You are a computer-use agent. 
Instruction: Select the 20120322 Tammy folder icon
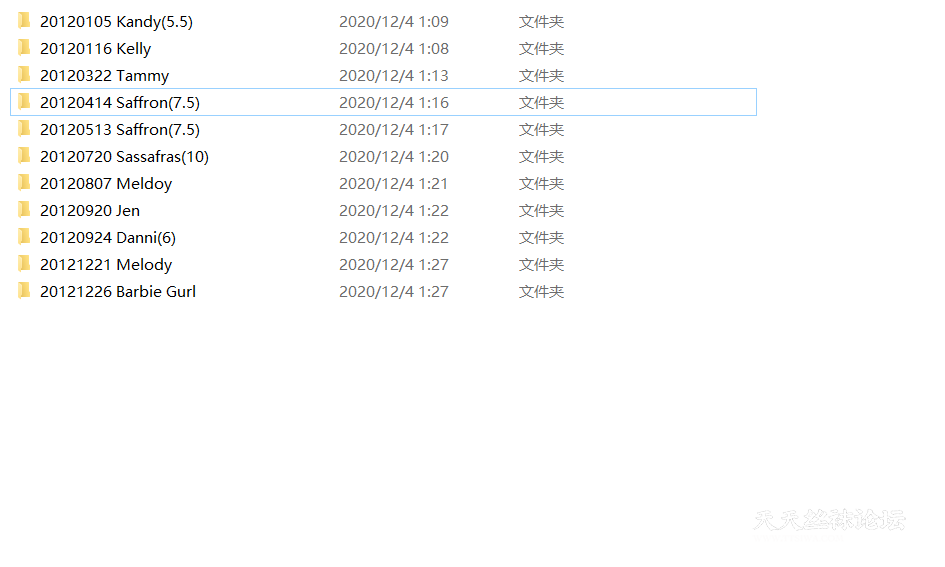click(x=24, y=75)
